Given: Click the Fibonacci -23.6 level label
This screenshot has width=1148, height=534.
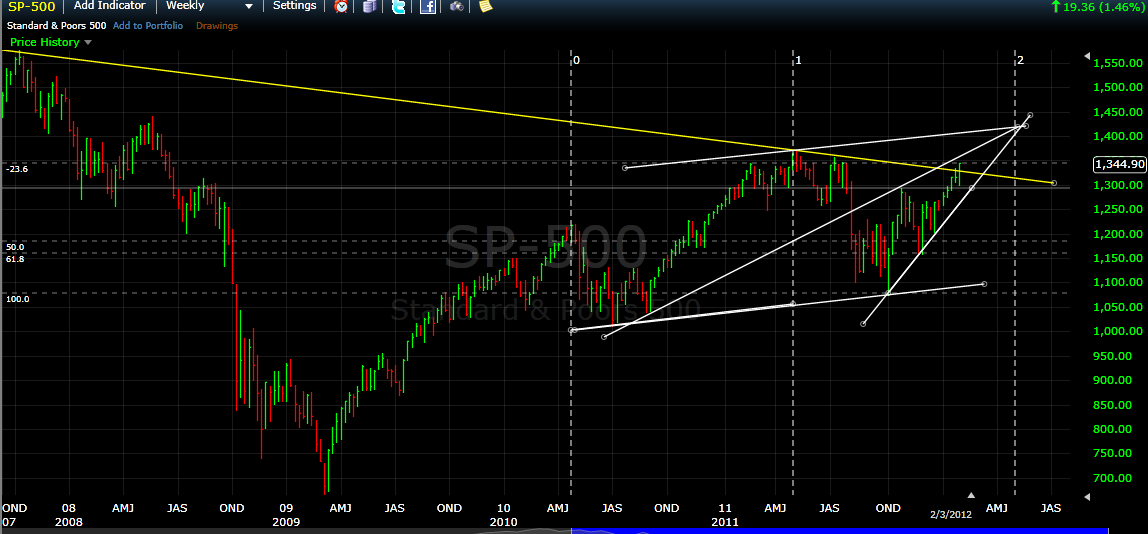Looking at the screenshot, I should (16, 168).
